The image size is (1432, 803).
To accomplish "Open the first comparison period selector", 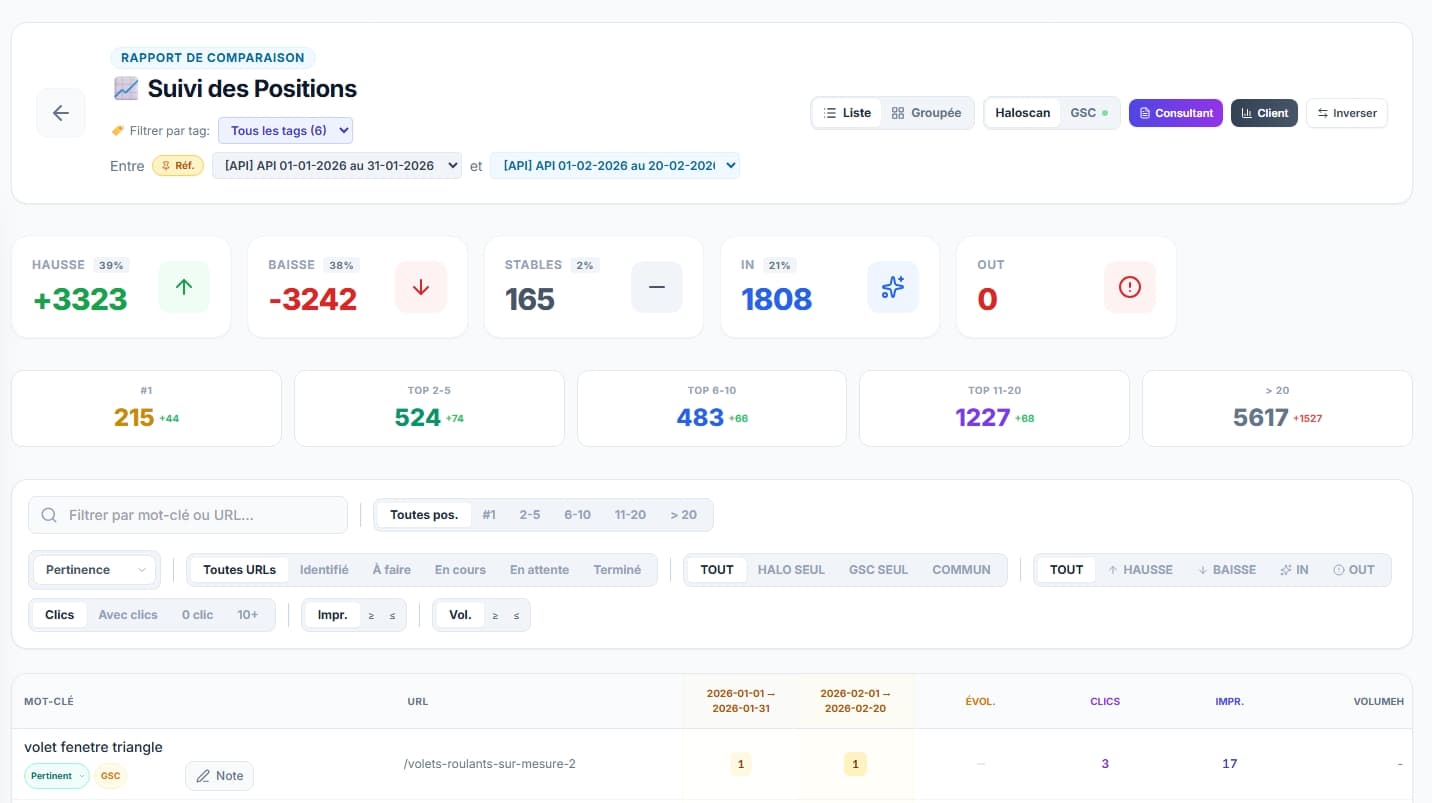I will click(337, 166).
